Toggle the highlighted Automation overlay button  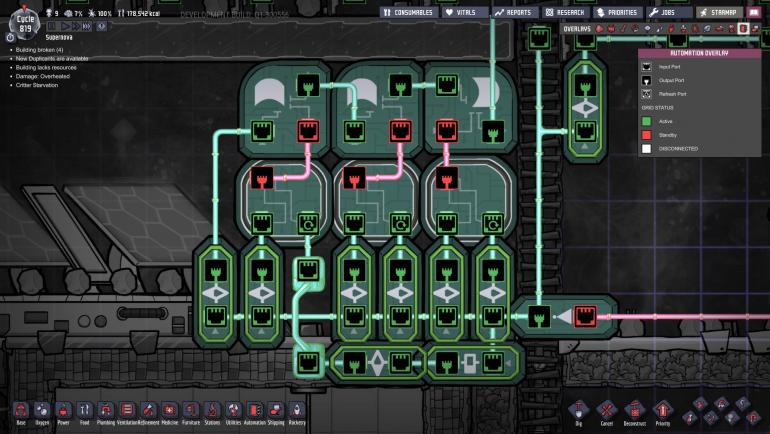tap(742, 29)
